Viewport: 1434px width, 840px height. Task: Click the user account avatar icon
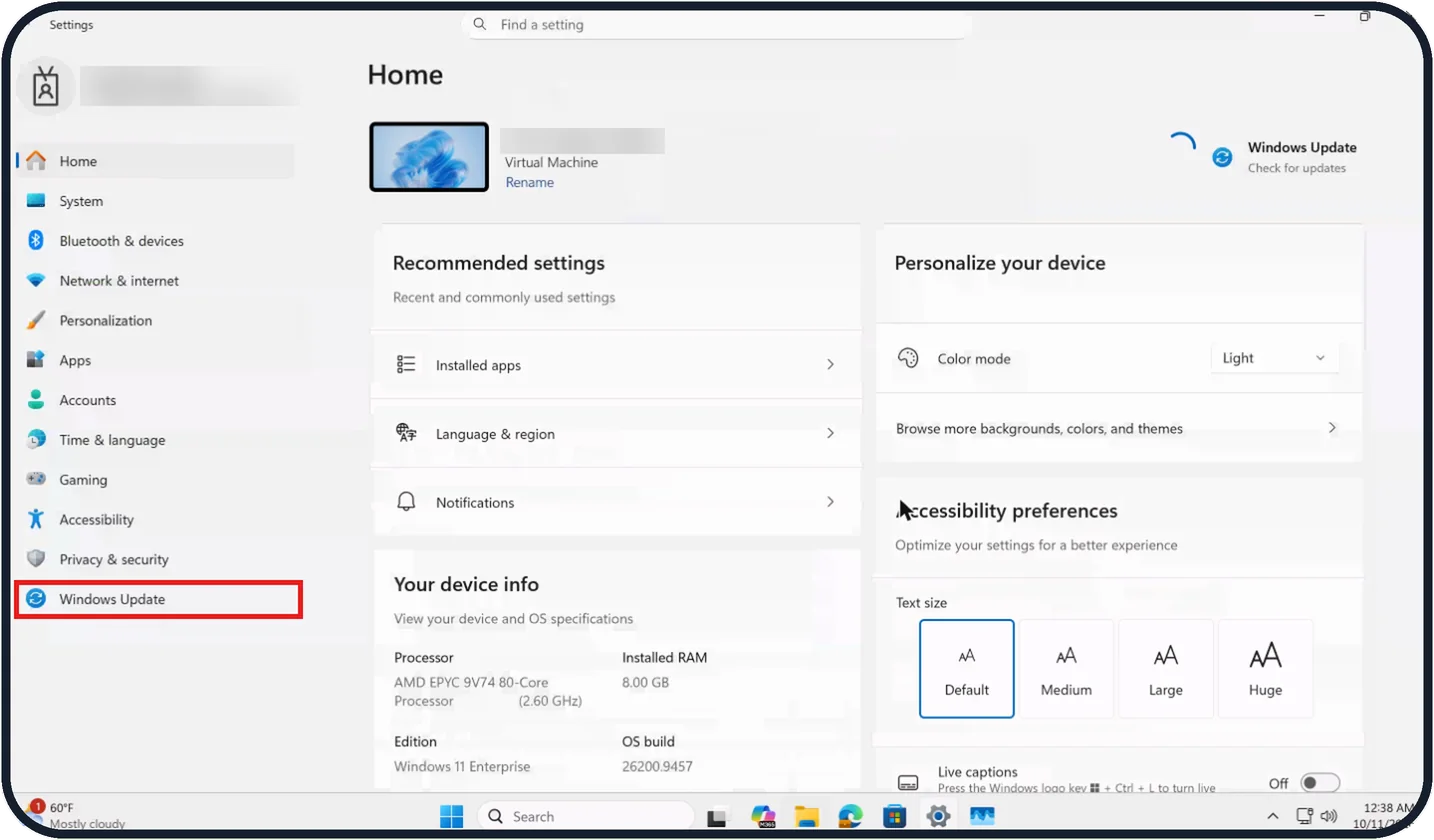click(46, 87)
